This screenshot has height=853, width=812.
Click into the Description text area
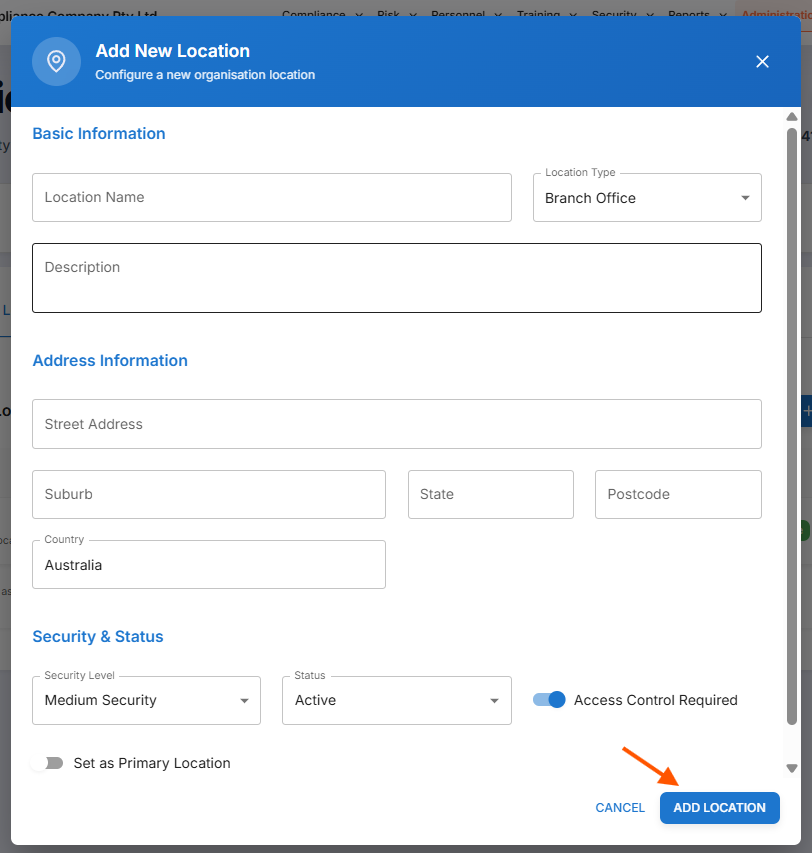[396, 278]
